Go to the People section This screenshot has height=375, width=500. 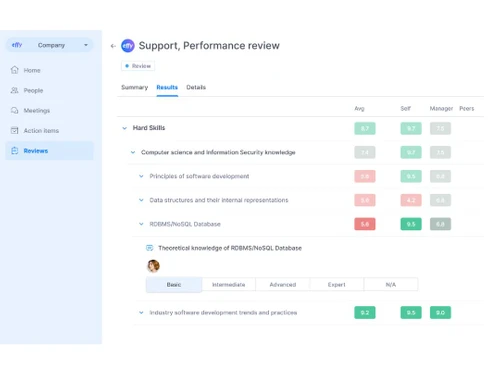point(33,90)
